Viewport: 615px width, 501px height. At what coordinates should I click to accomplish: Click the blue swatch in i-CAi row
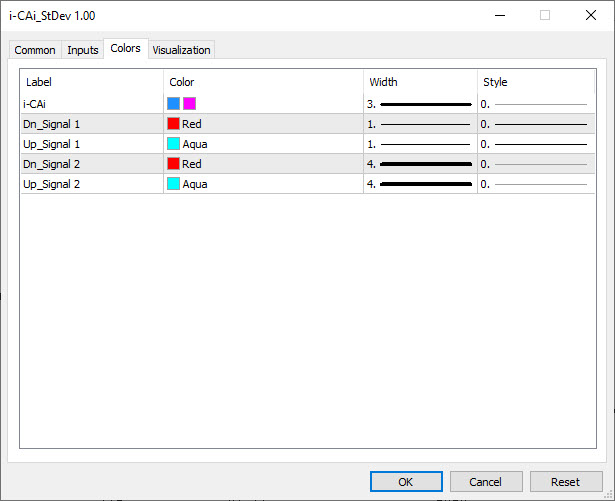[x=173, y=104]
